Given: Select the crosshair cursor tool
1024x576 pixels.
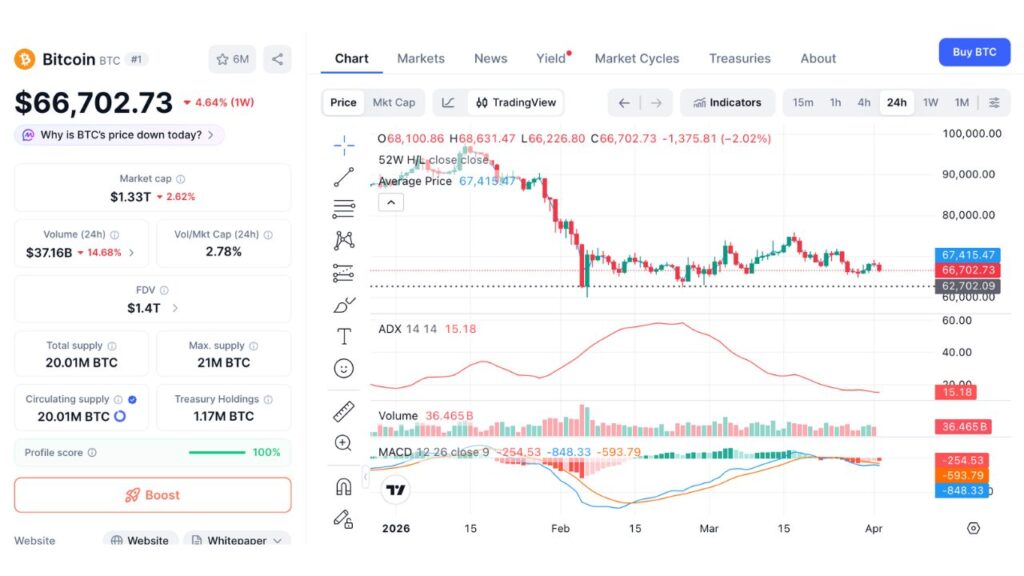Looking at the screenshot, I should [x=343, y=143].
